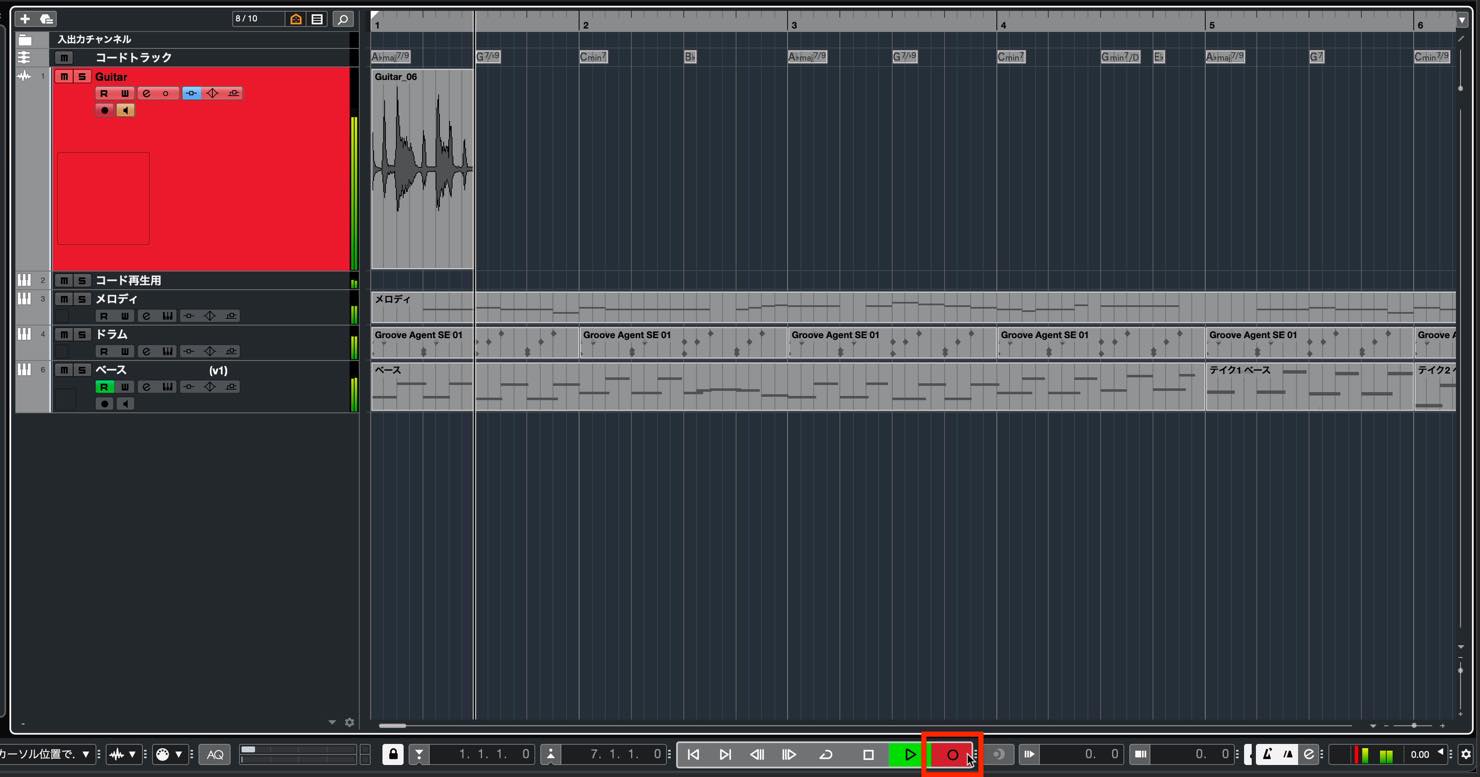This screenshot has height=777, width=1480.
Task: Open ドラム track channel settings (e)
Action: tap(146, 352)
